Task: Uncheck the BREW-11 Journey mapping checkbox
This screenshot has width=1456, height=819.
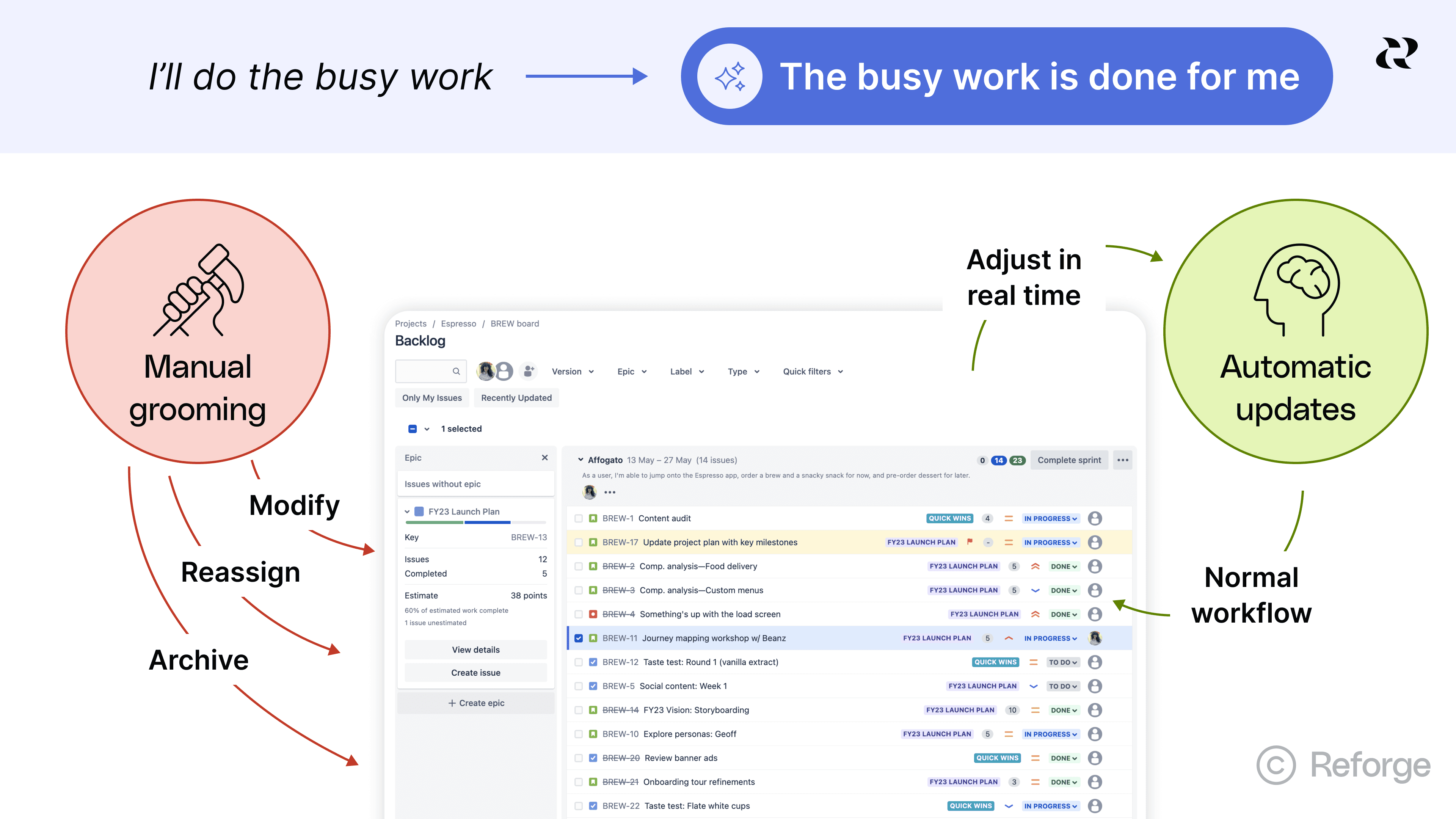Action: click(x=578, y=638)
